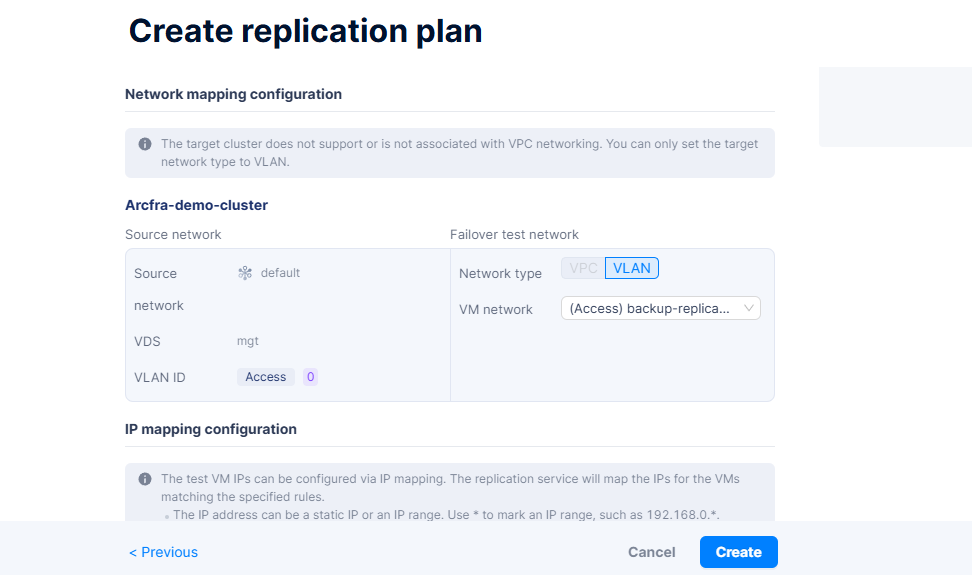Image resolution: width=972 pixels, height=575 pixels.
Task: Select the disabled VPC network type option
Action: pos(583,268)
